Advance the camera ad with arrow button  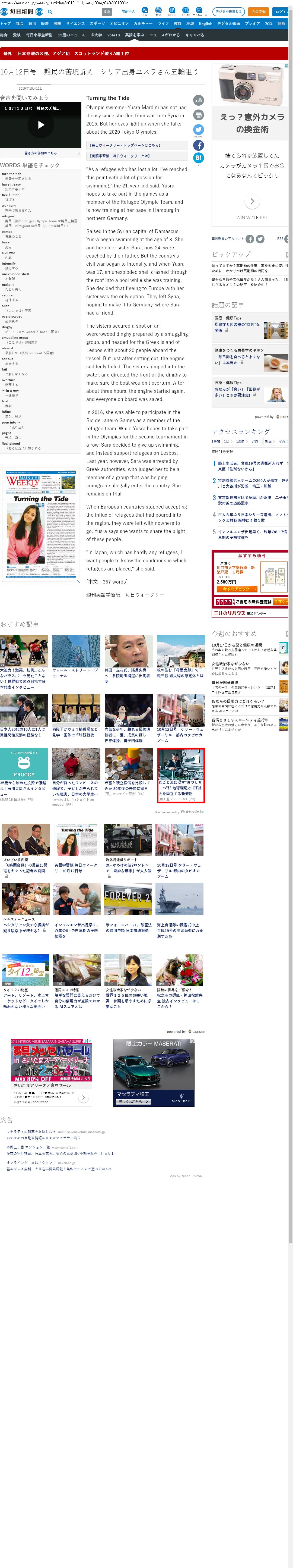click(252, 201)
